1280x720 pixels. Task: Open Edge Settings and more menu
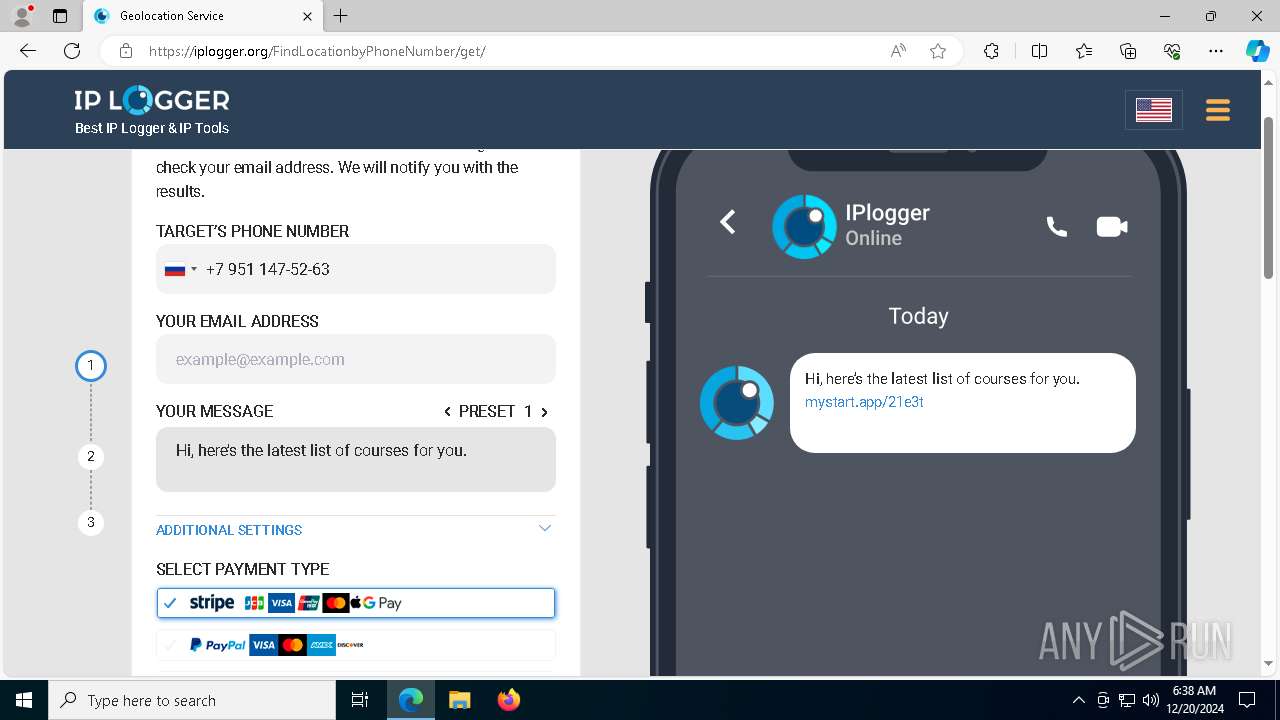1216,51
